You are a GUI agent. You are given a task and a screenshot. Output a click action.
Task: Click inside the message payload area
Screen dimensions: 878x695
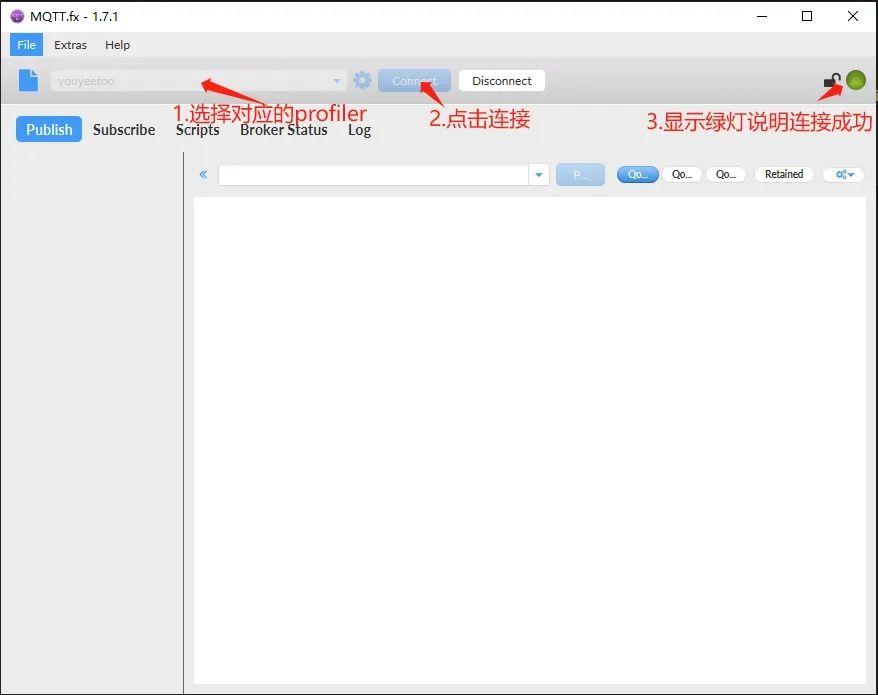point(530,440)
